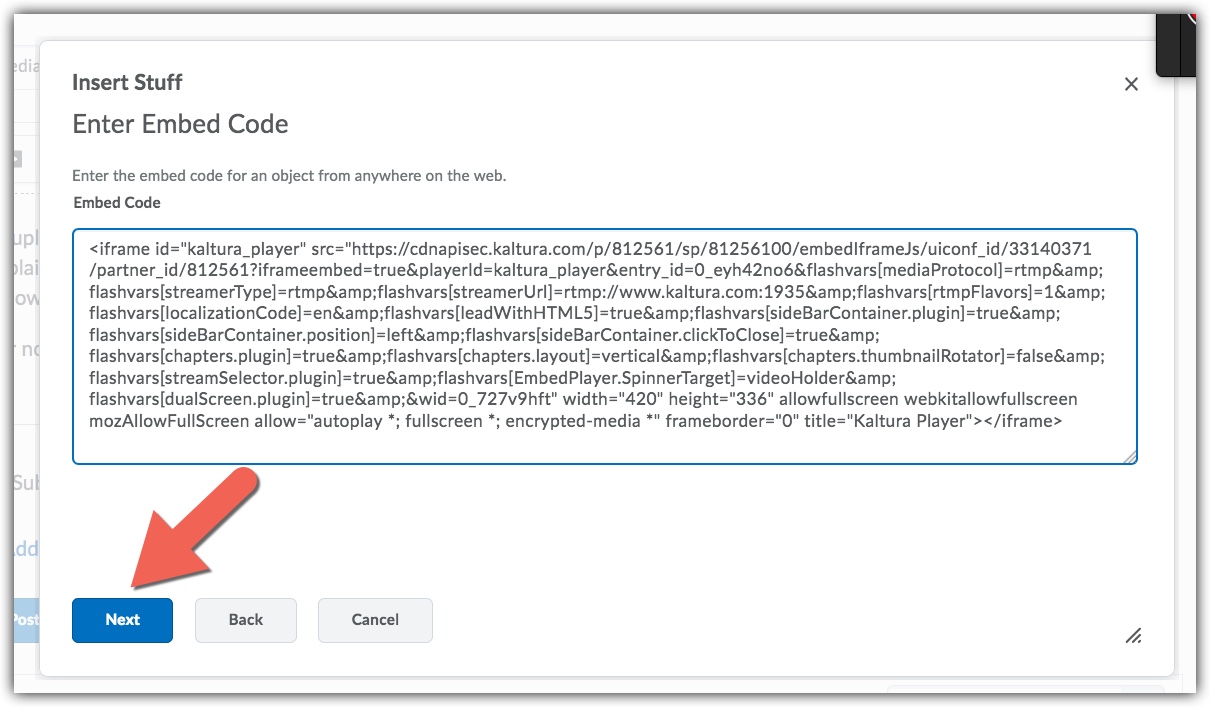Image resolution: width=1210 pixels, height=707 pixels.
Task: Click the "Enter Embed Code" heading
Action: pyautogui.click(x=180, y=125)
